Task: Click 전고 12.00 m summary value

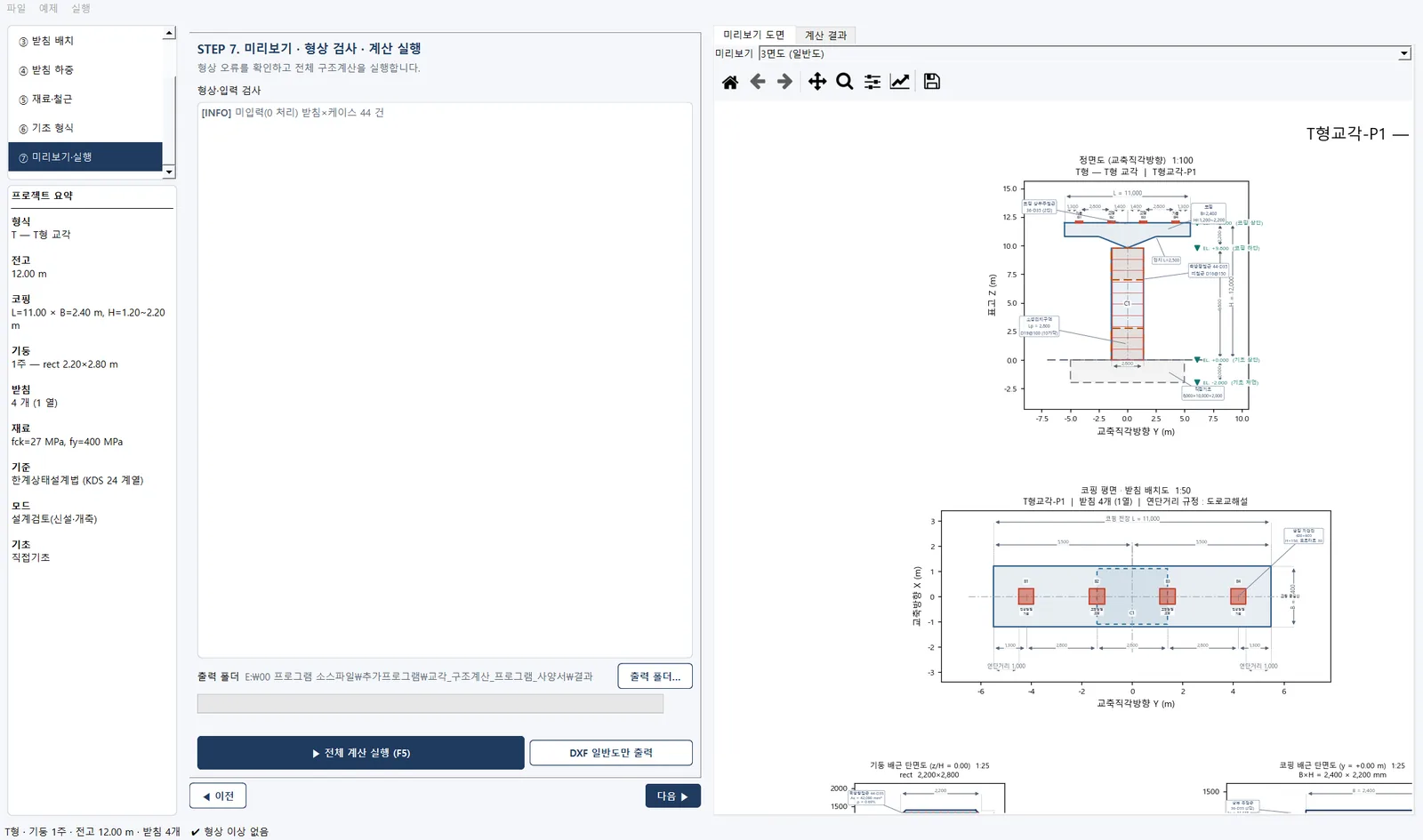Action: point(29,274)
